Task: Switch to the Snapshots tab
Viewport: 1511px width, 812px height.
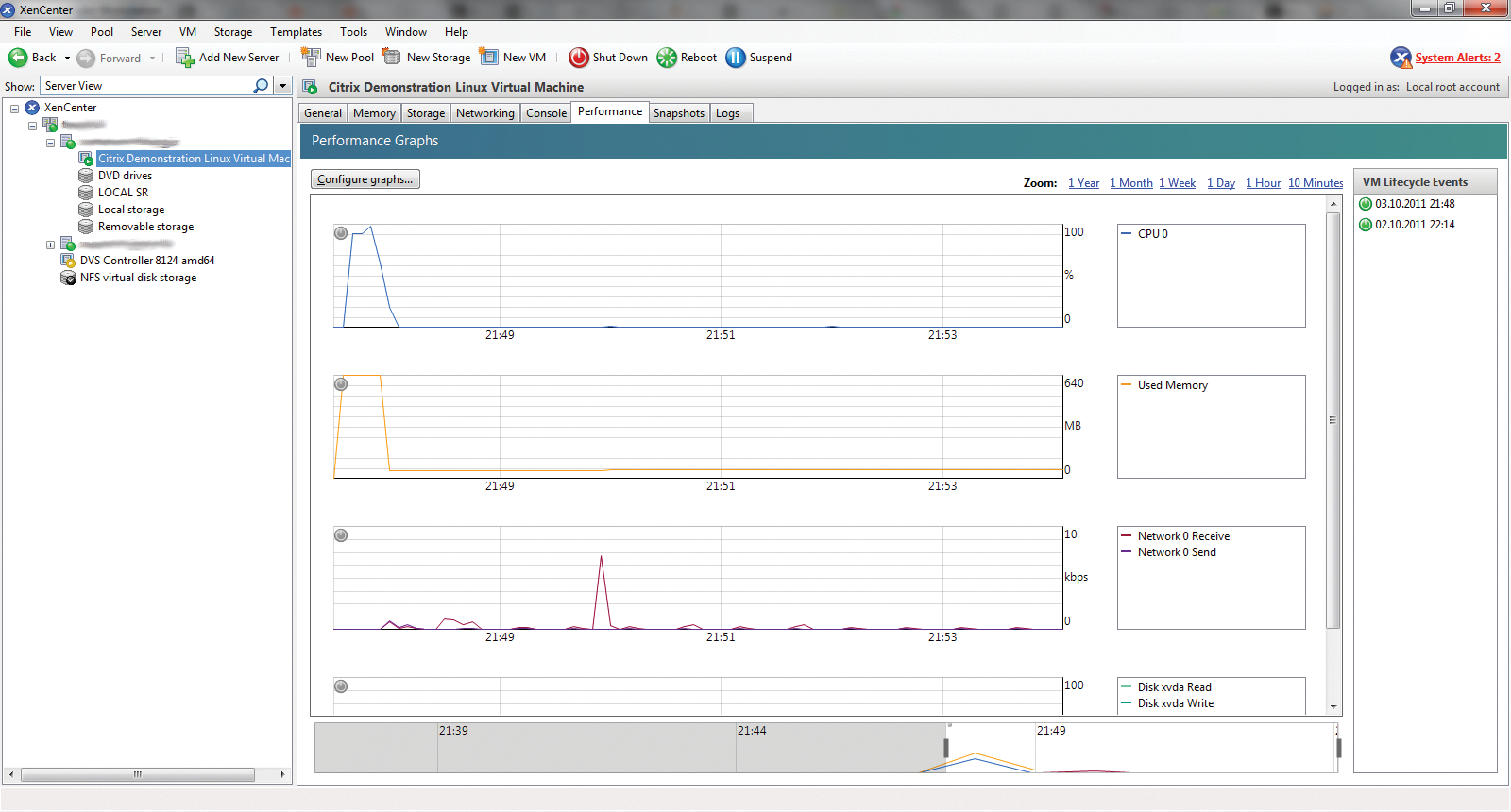Action: pos(679,113)
